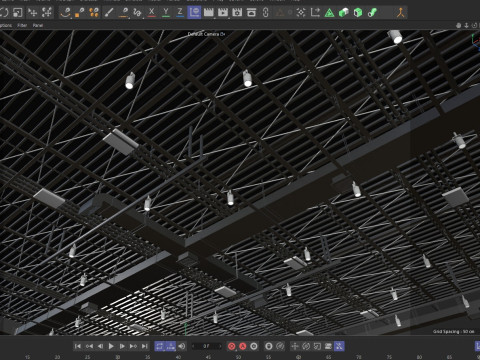
Task: Toggle Autokeying red A button
Action: (x=243, y=346)
